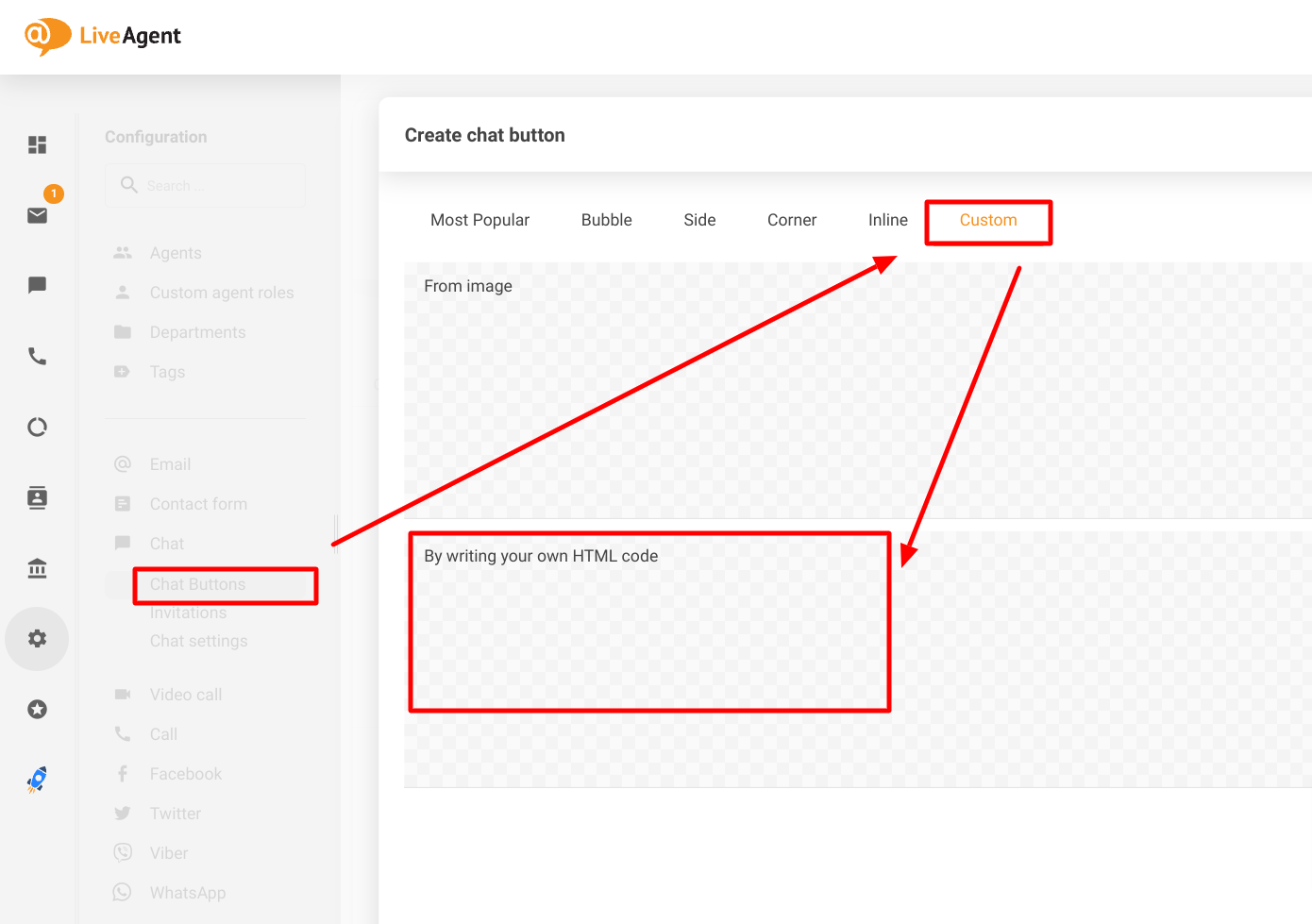This screenshot has width=1312, height=924.
Task: Select the Custom chat button tab
Action: tap(988, 220)
